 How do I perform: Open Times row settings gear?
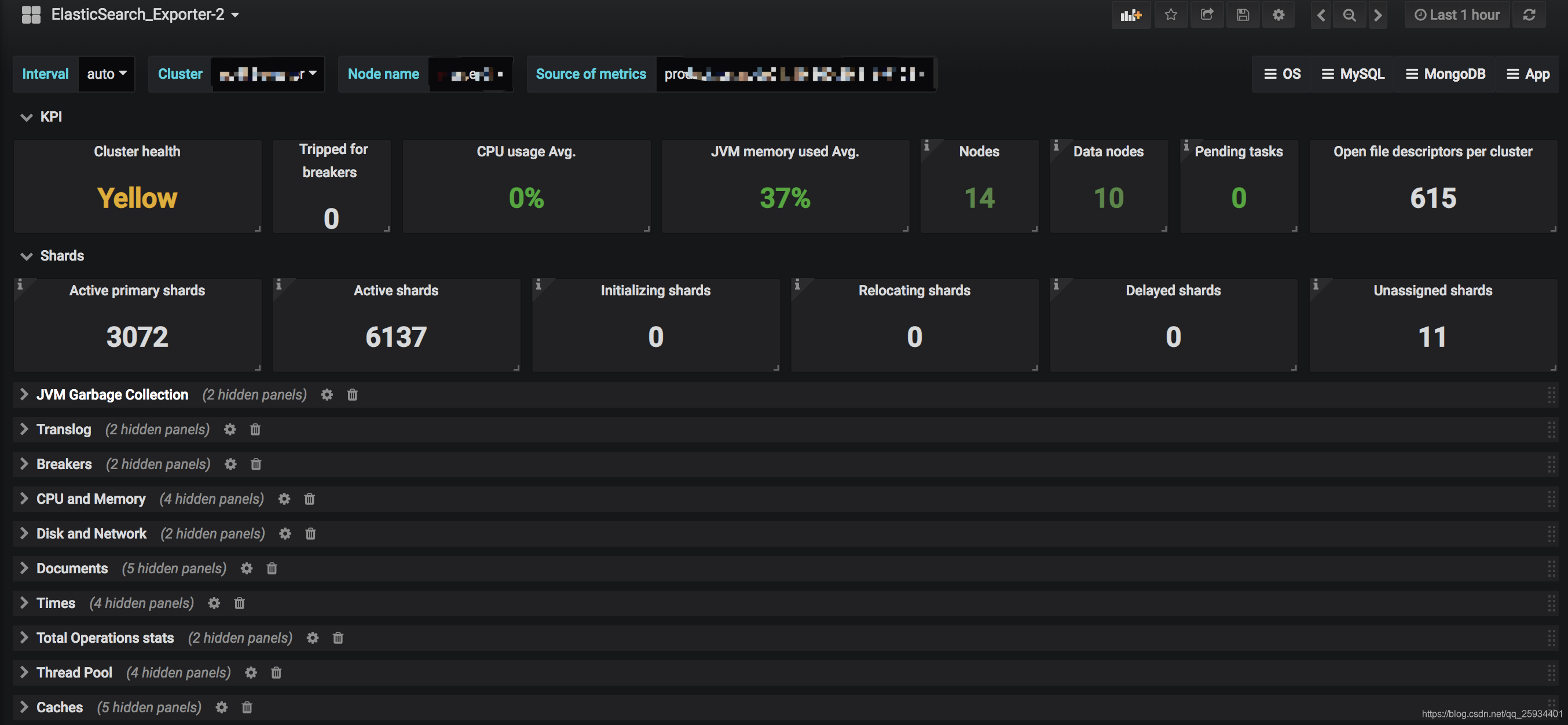[214, 603]
